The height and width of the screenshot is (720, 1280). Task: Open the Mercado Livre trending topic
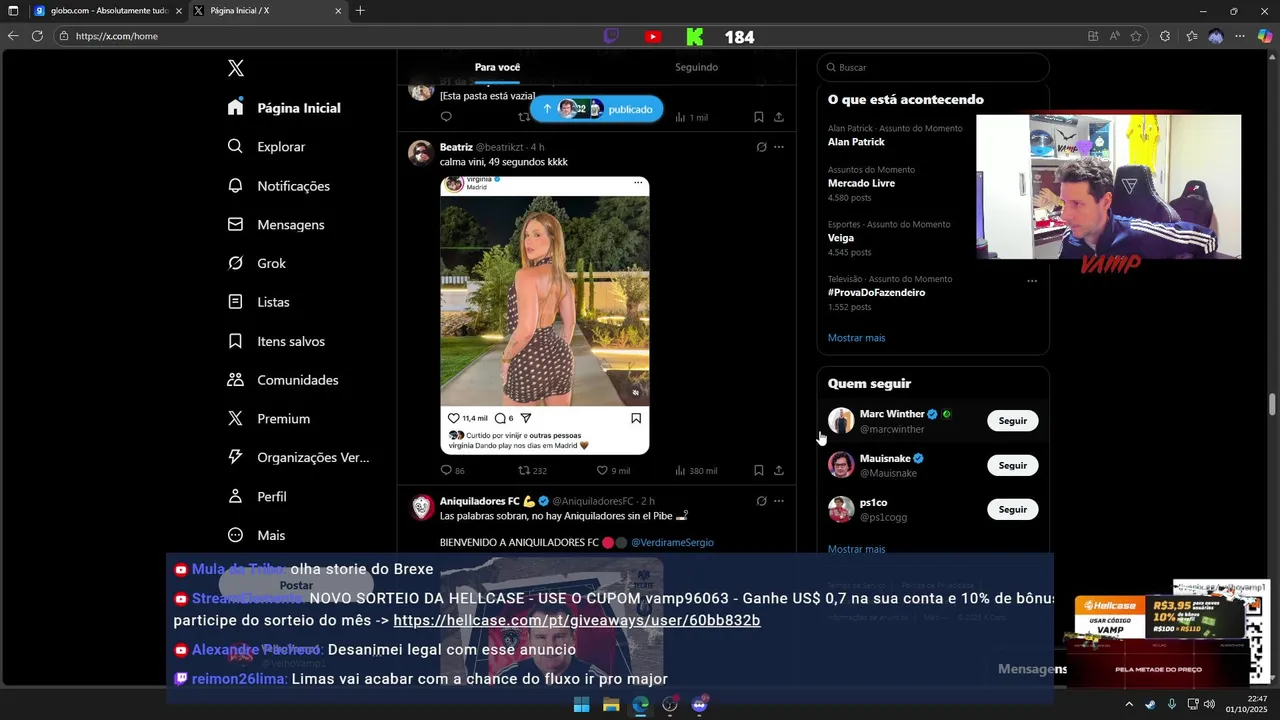point(861,183)
